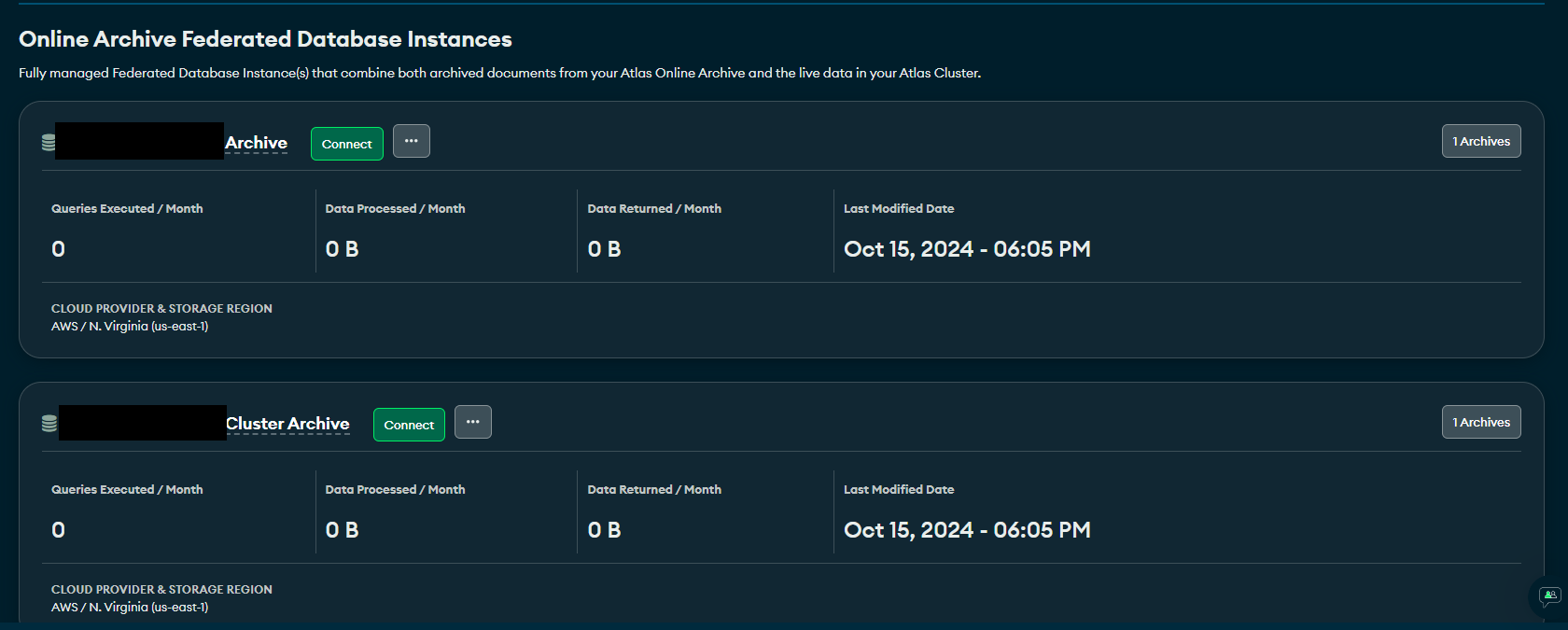View 1 Archives for Cluster Archive
Viewport: 1568px width, 630px height.
pyautogui.click(x=1481, y=422)
